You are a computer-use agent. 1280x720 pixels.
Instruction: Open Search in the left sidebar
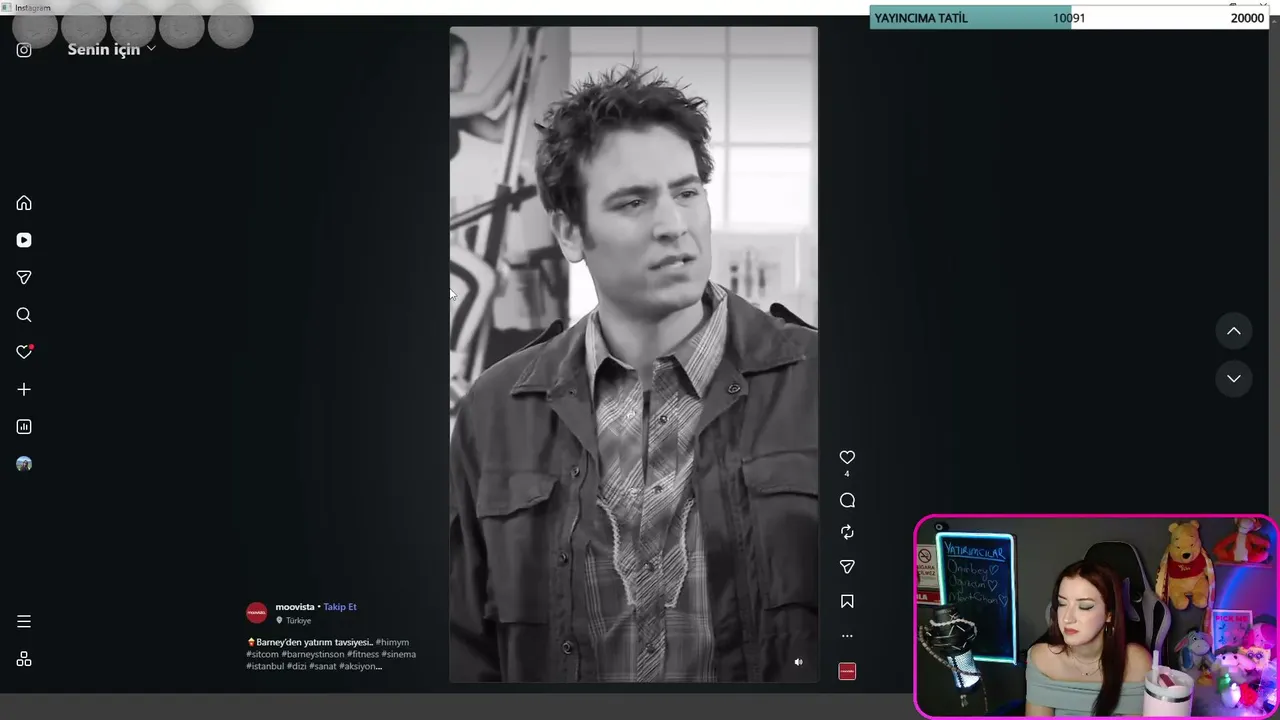pos(24,315)
